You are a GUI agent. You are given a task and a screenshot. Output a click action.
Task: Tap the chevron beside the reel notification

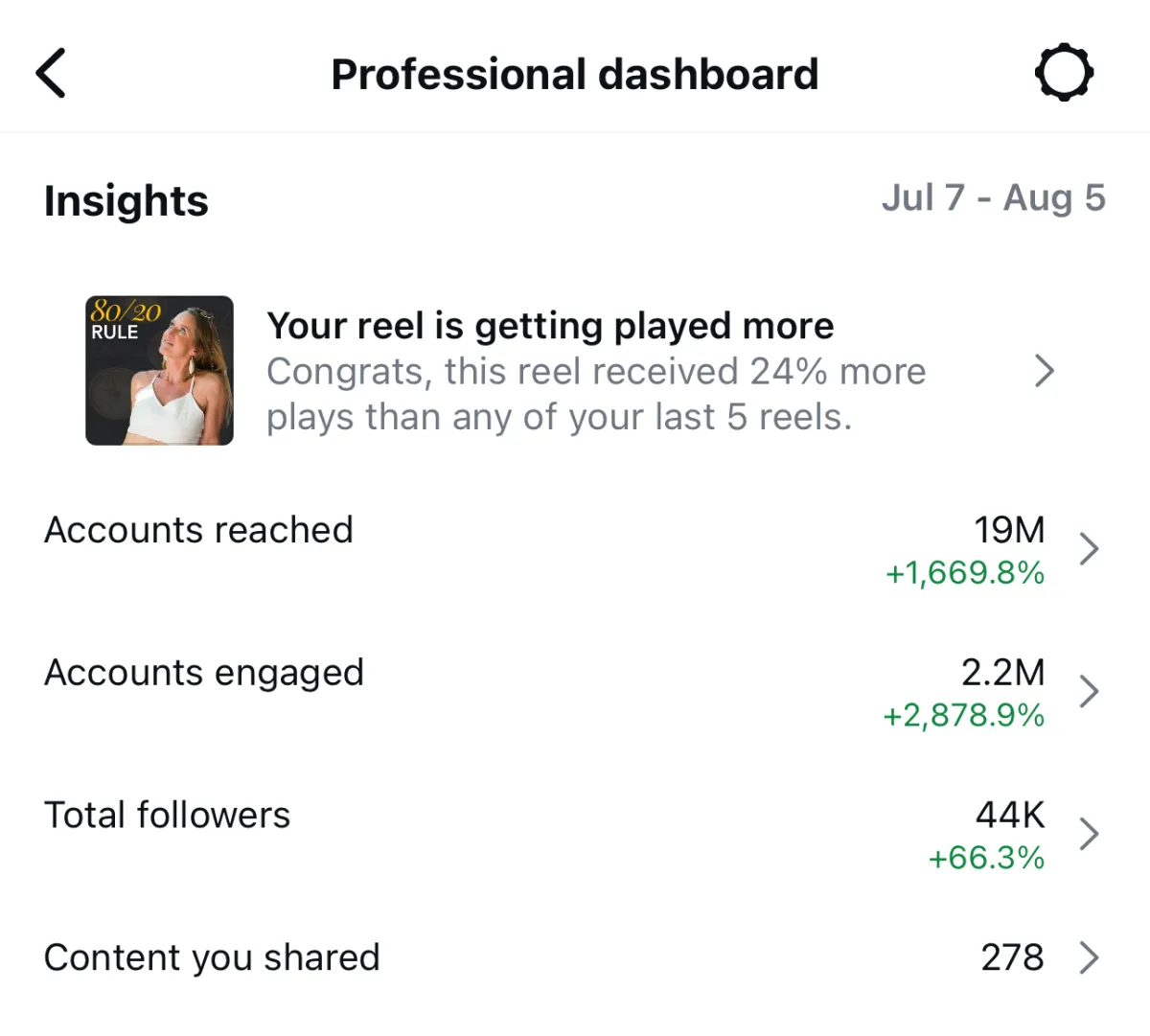[1045, 371]
